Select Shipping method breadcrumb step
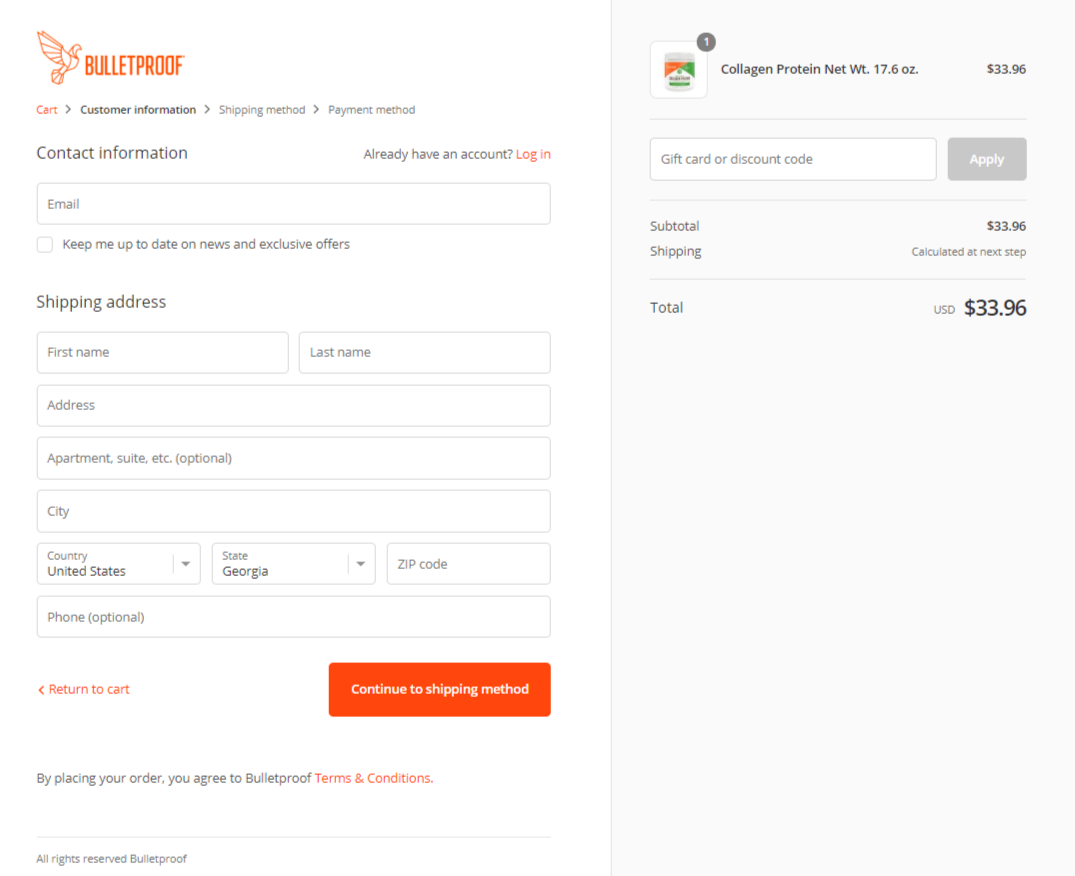1075x876 pixels. pyautogui.click(x=262, y=110)
